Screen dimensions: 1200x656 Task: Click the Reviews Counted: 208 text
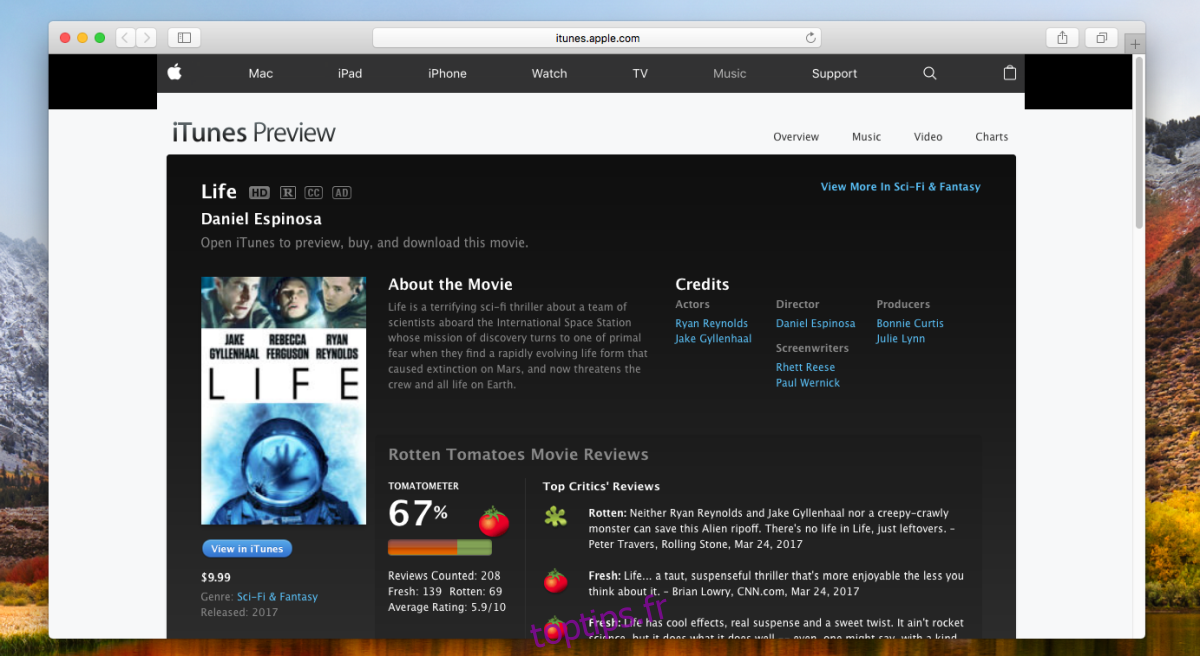(444, 576)
